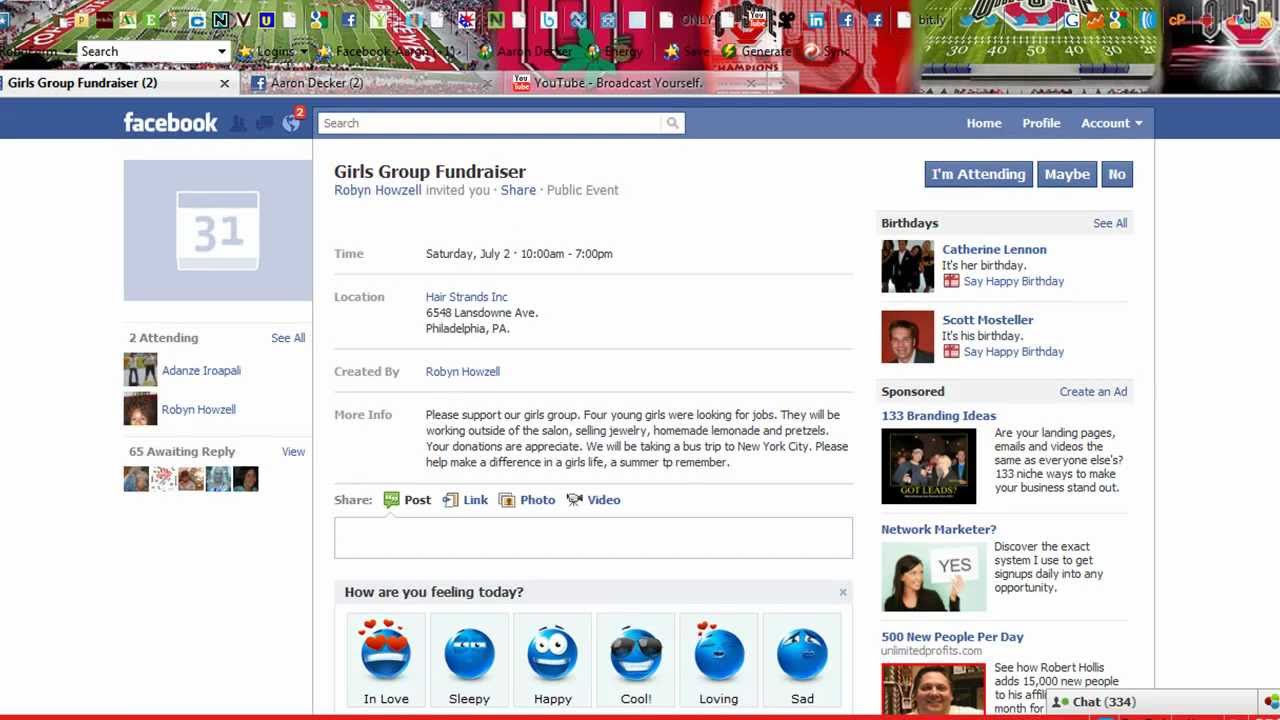Viewport: 1280px width, 720px height.
Task: Click View next to 65 Awaiting Reply
Action: [x=293, y=452]
